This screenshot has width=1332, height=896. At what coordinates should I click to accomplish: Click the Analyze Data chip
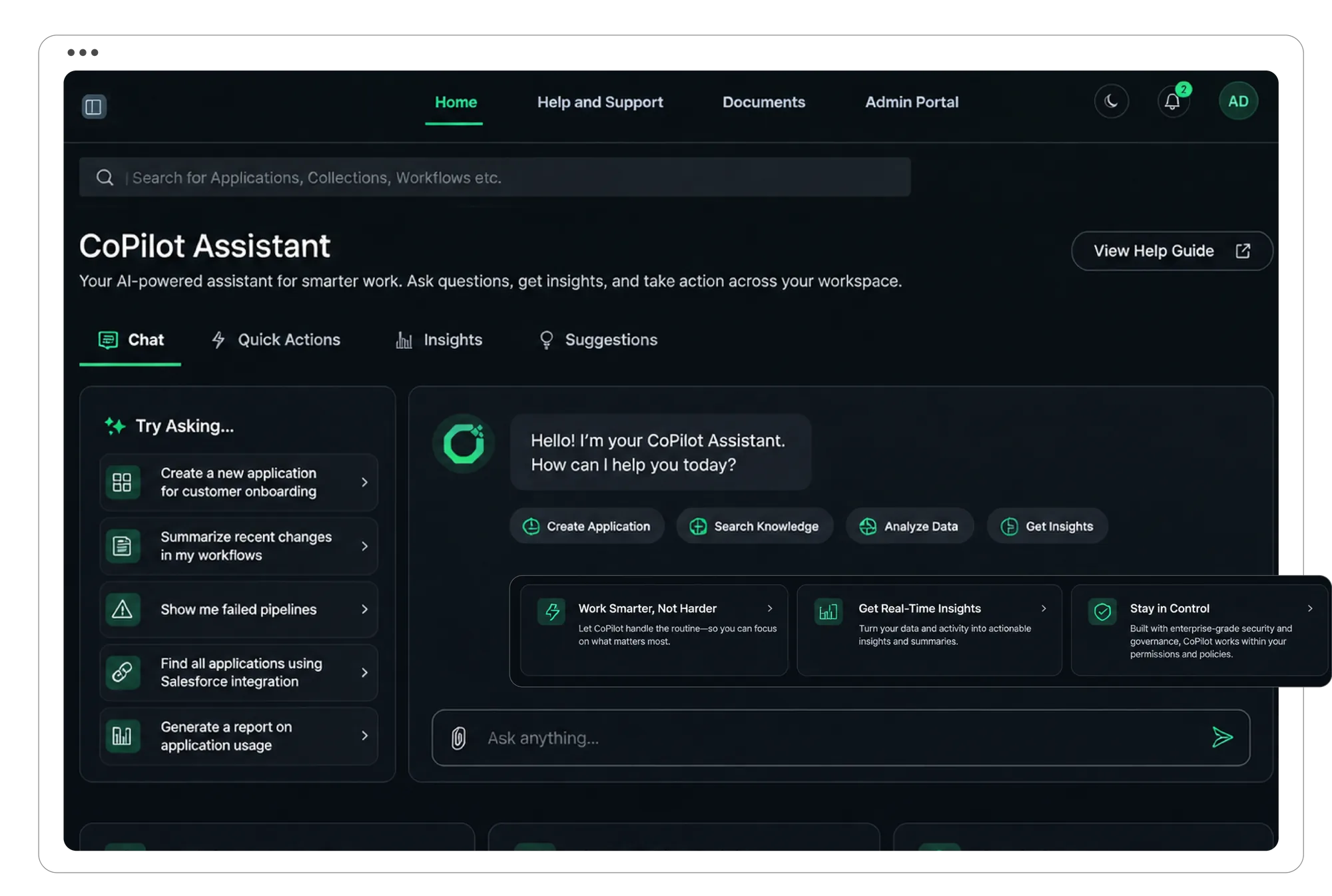click(910, 527)
